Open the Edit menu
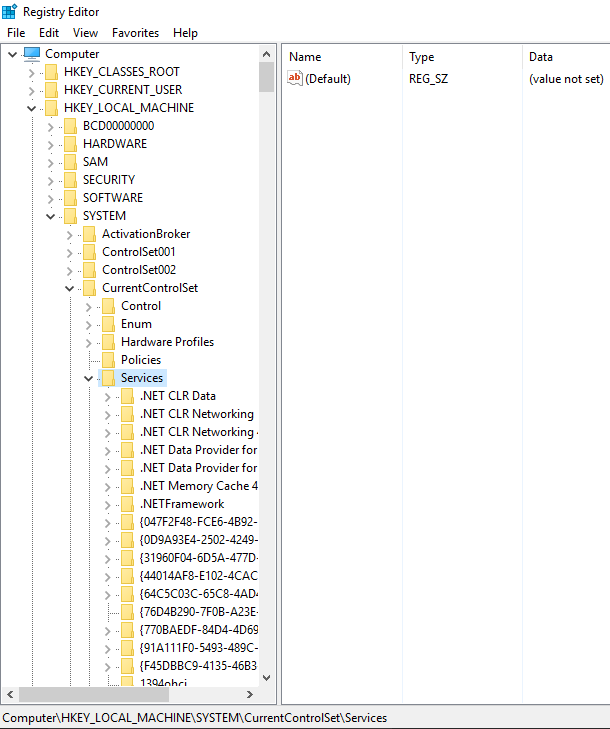Image resolution: width=610 pixels, height=729 pixels. point(49,33)
